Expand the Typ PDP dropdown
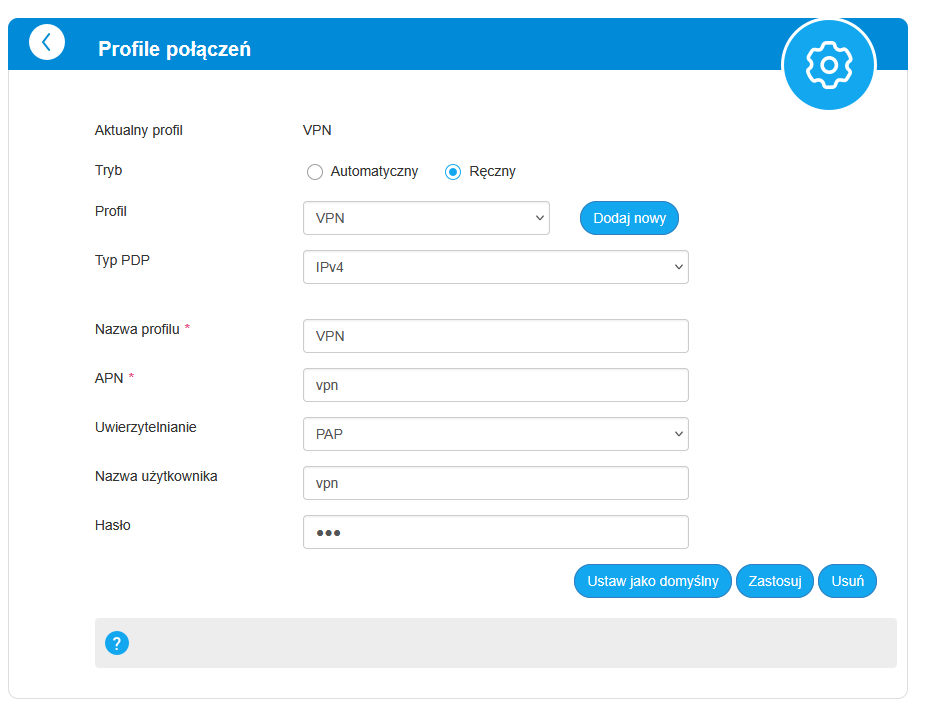This screenshot has height=706, width=932. 495,267
